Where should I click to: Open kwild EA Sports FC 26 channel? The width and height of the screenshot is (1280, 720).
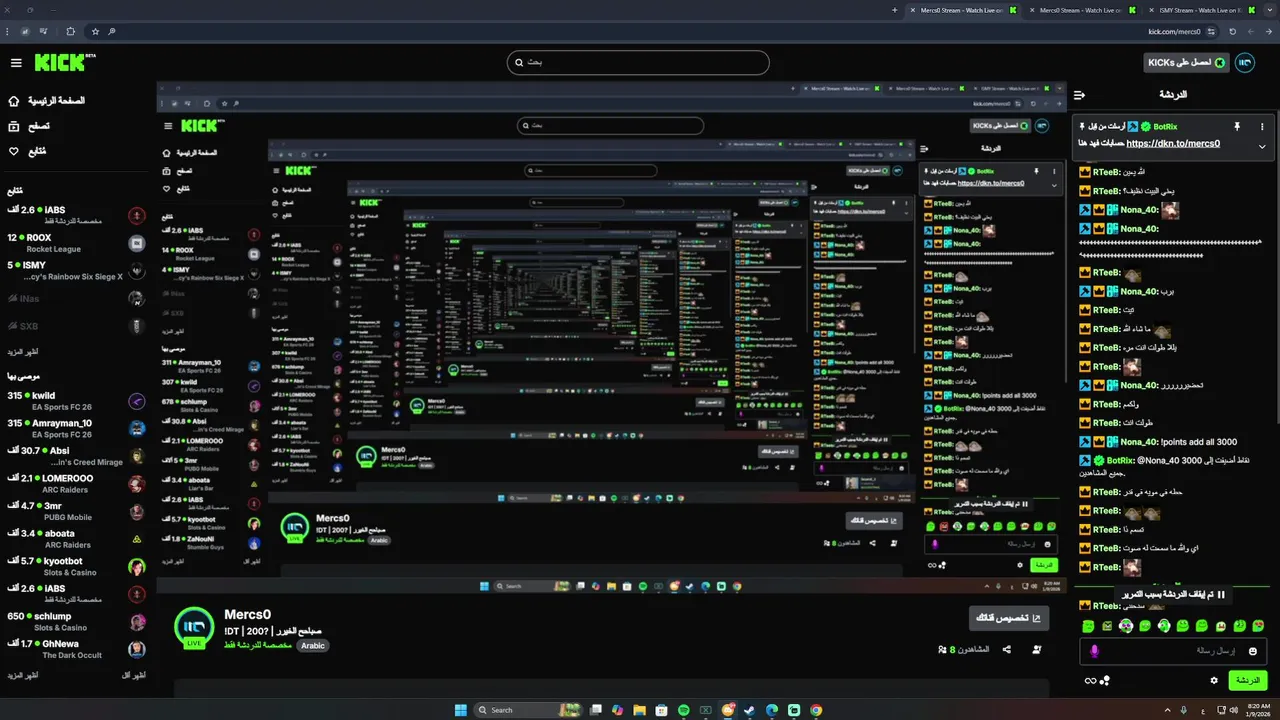[75, 401]
